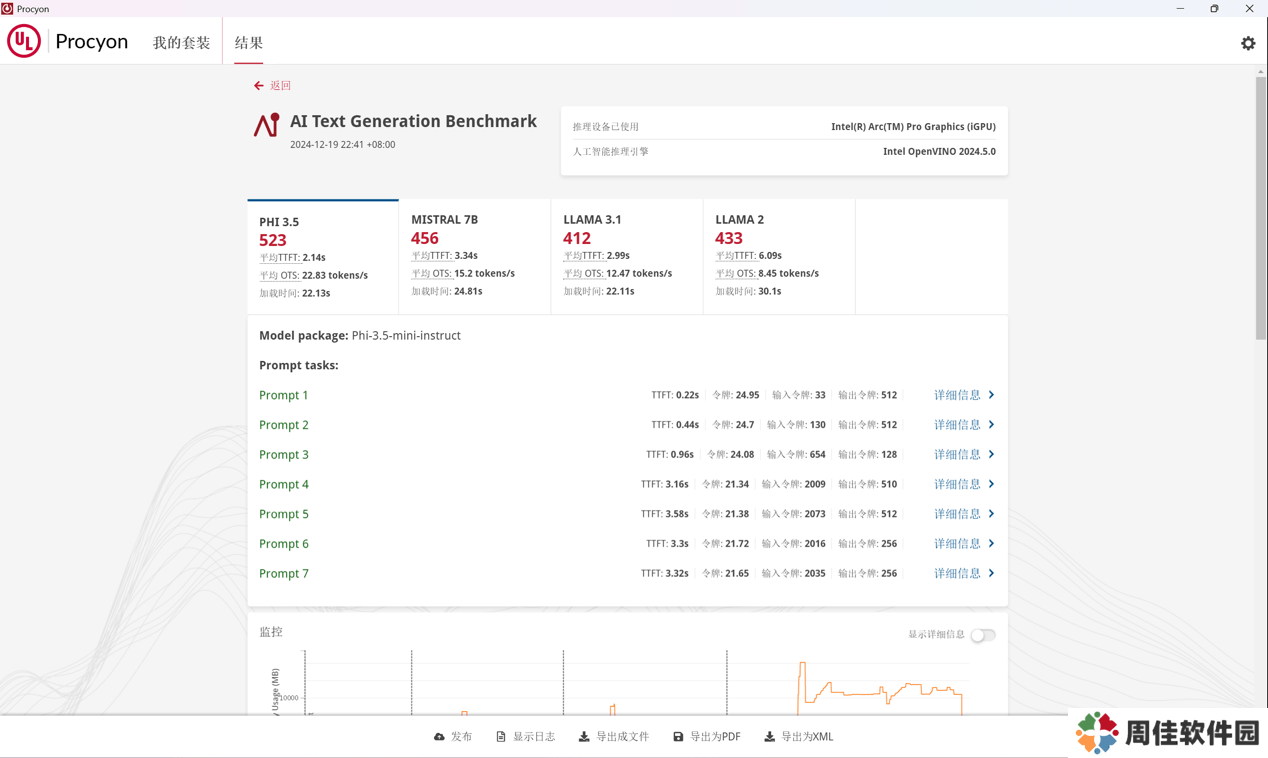This screenshot has width=1268, height=758.
Task: Toggle the 显示详细信息 monitoring switch
Action: (x=982, y=635)
